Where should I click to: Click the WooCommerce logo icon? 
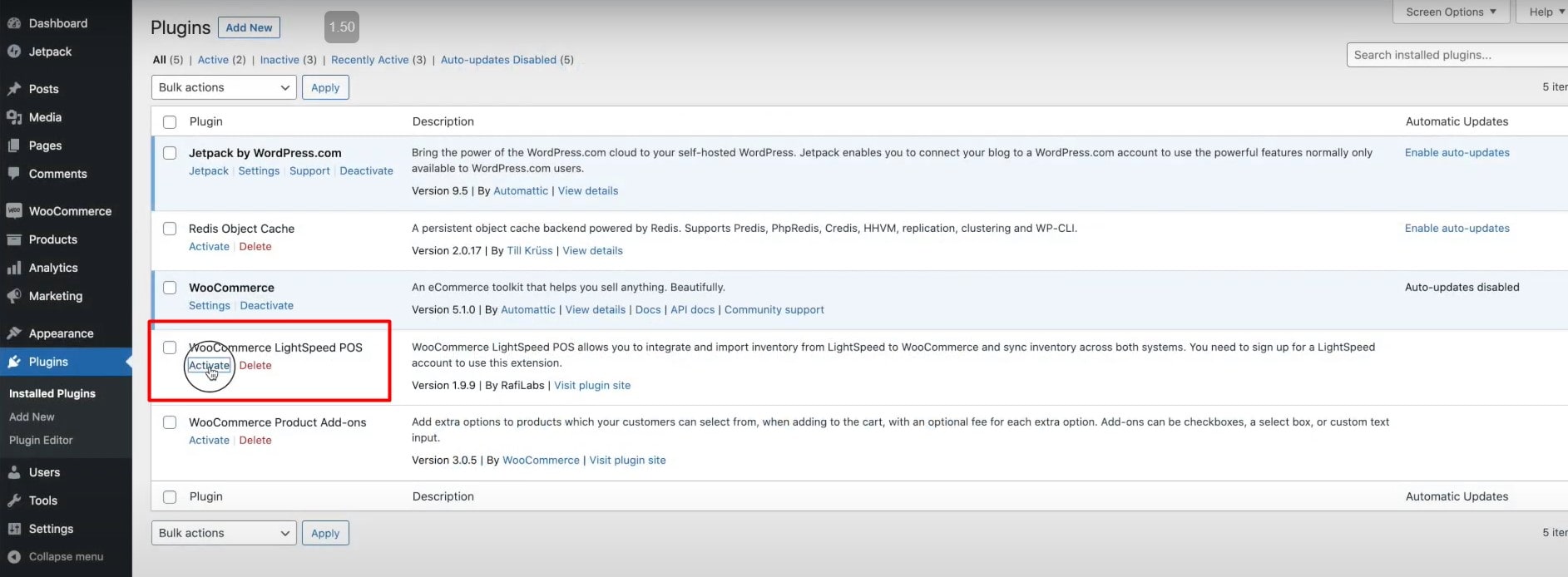(14, 211)
